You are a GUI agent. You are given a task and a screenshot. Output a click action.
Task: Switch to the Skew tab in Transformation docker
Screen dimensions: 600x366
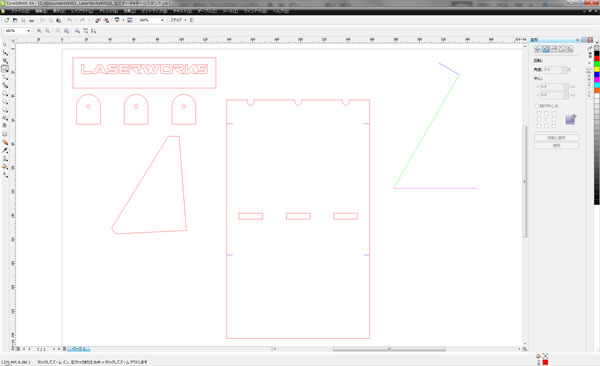click(x=570, y=49)
